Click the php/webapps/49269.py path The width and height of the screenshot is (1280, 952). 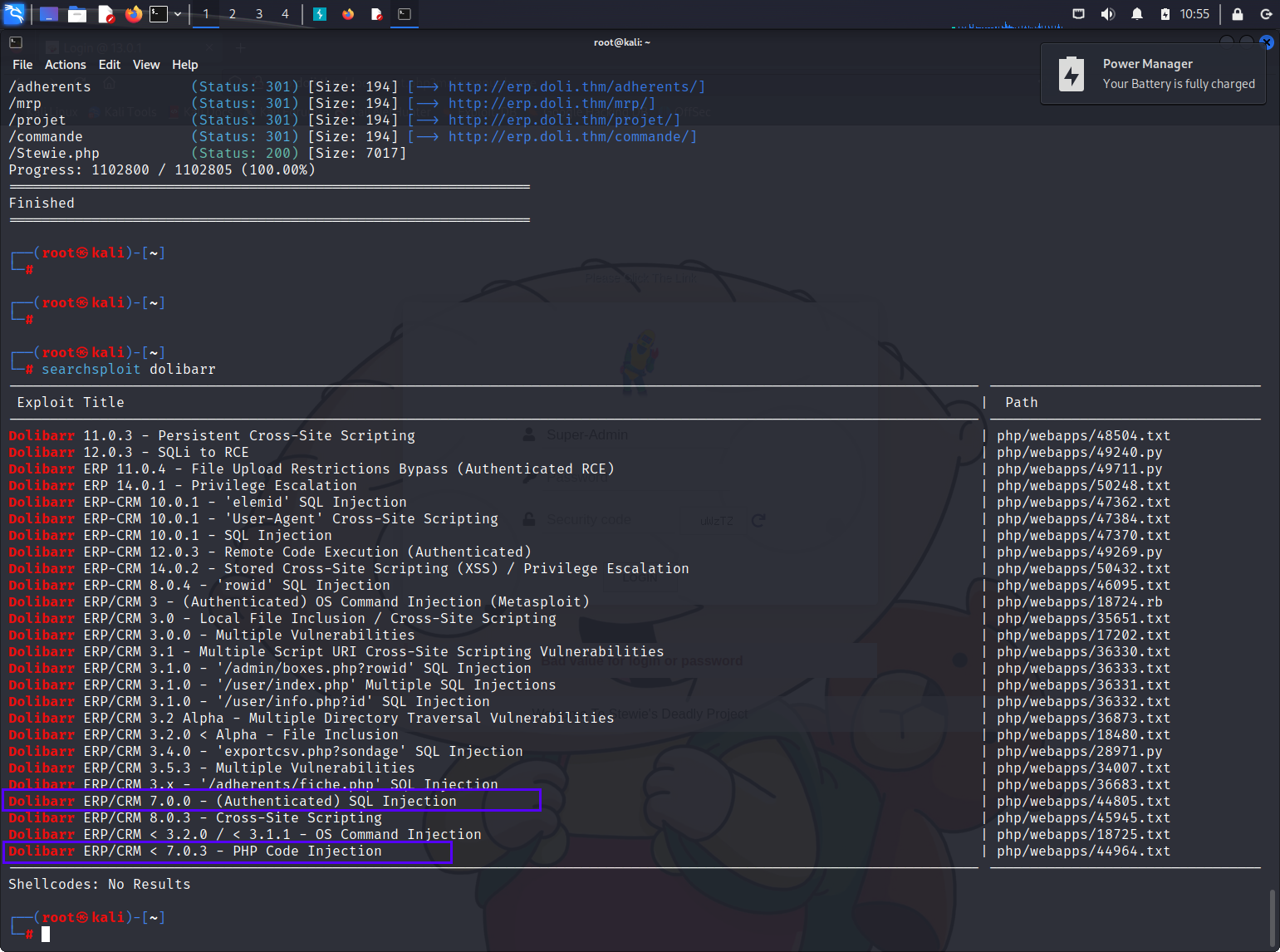pos(1080,552)
